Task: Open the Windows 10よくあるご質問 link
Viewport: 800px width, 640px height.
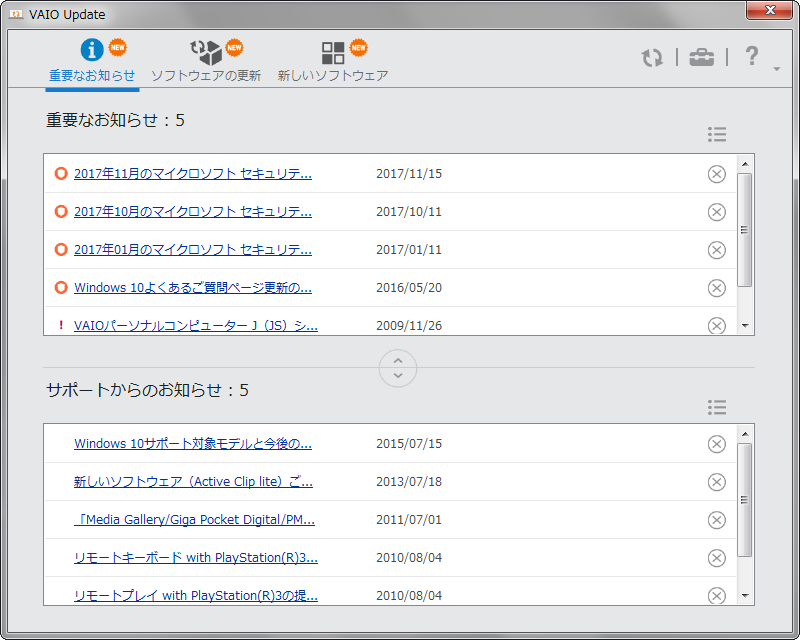Action: [193, 288]
